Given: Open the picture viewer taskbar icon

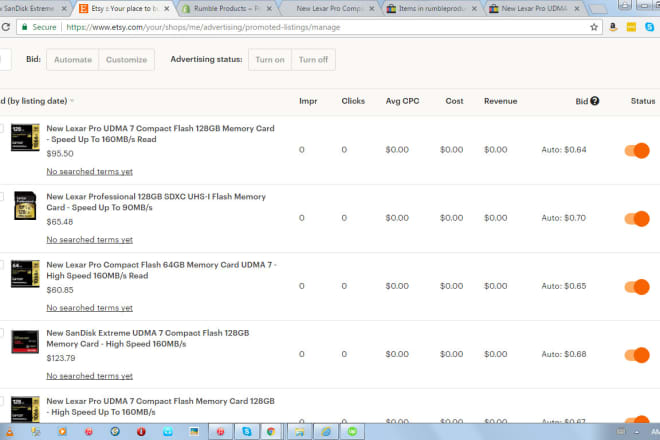Looking at the screenshot, I should (194, 432).
